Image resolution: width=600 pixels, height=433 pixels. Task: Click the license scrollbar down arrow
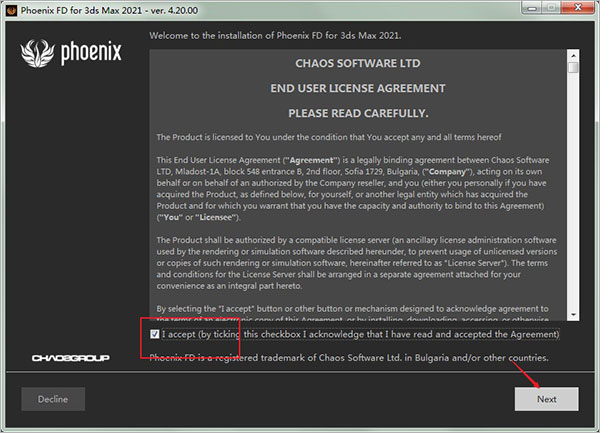pyautogui.click(x=573, y=314)
